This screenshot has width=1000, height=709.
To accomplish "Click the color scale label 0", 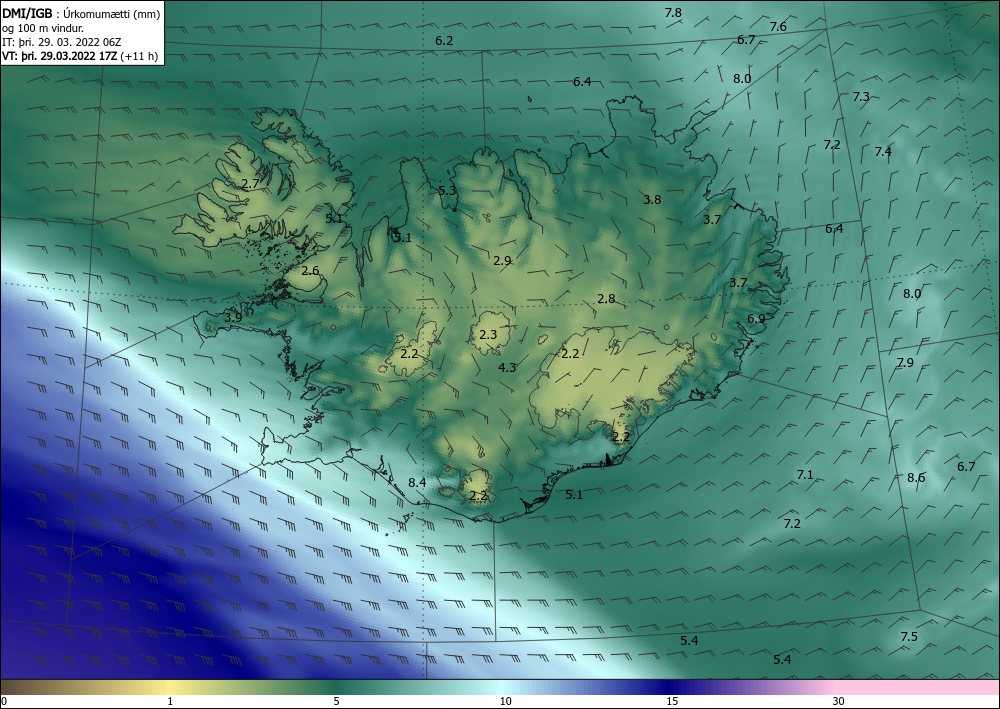I will click(x=4, y=702).
